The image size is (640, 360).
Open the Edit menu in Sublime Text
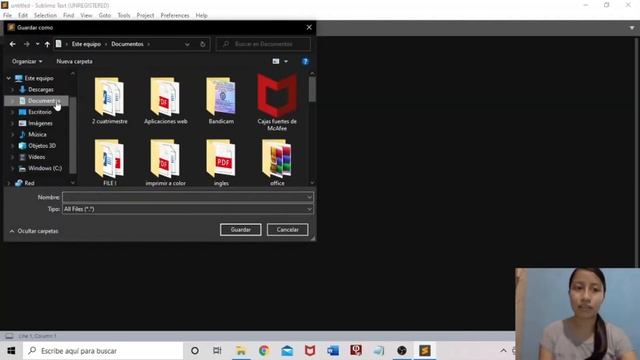23,16
